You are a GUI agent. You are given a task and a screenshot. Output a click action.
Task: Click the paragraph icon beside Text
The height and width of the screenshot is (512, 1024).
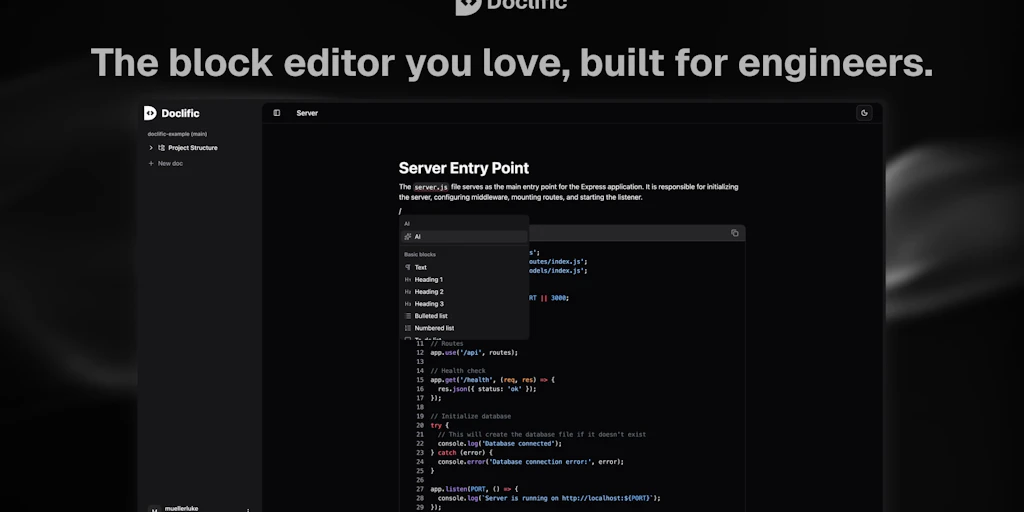(x=408, y=267)
